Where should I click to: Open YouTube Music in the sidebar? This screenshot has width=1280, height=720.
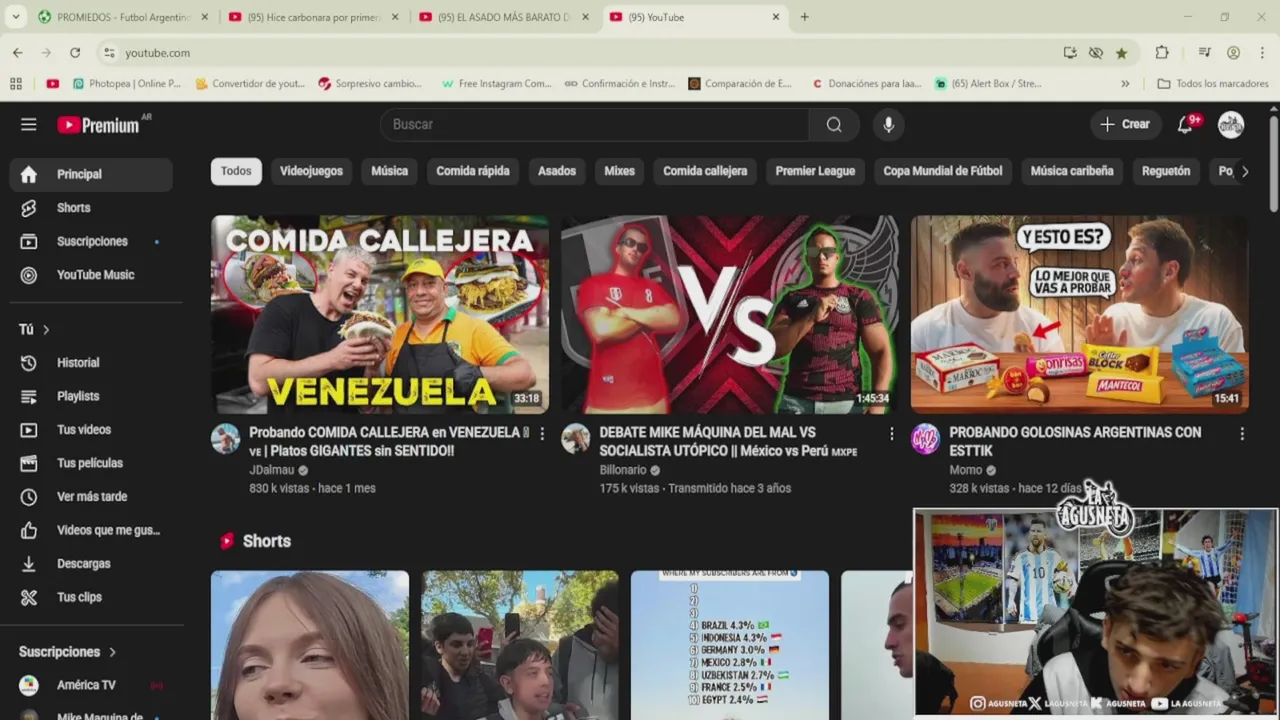pyautogui.click(x=91, y=275)
